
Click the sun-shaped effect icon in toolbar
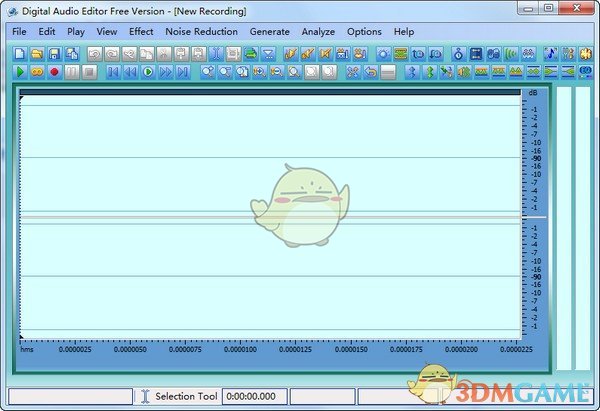(x=383, y=54)
